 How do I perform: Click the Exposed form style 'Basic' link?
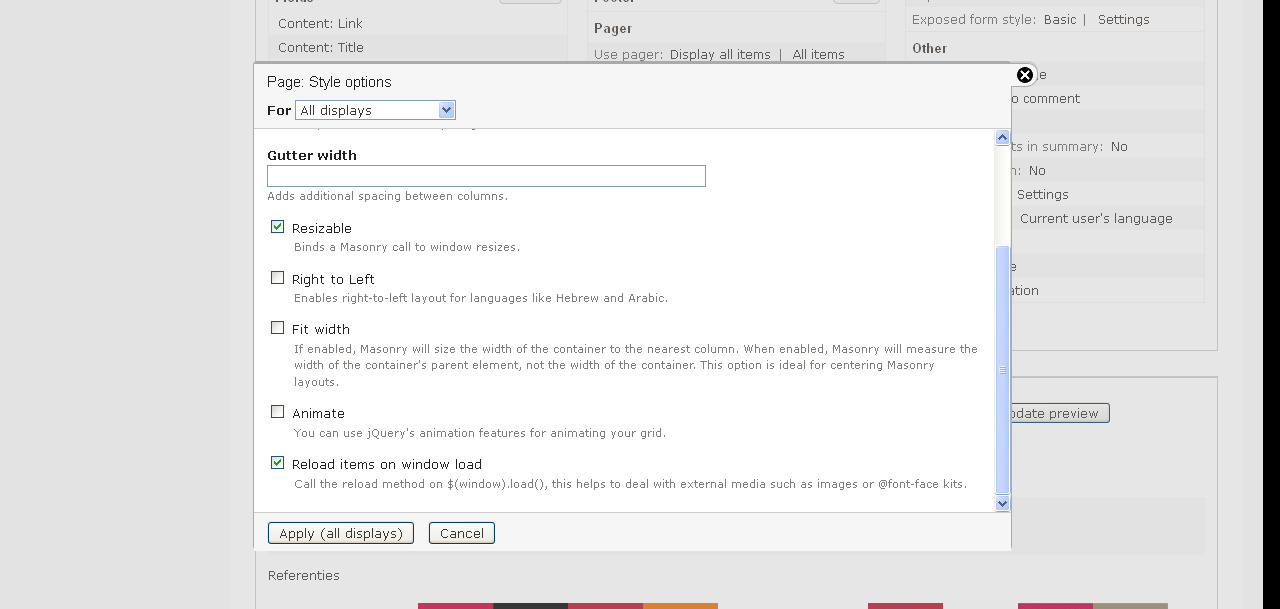tap(1060, 19)
